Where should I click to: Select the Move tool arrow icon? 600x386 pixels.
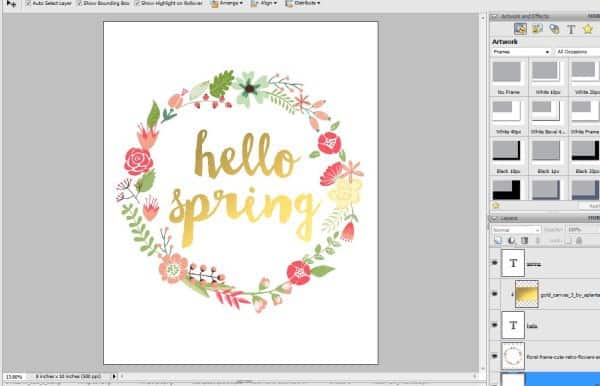click(11, 4)
